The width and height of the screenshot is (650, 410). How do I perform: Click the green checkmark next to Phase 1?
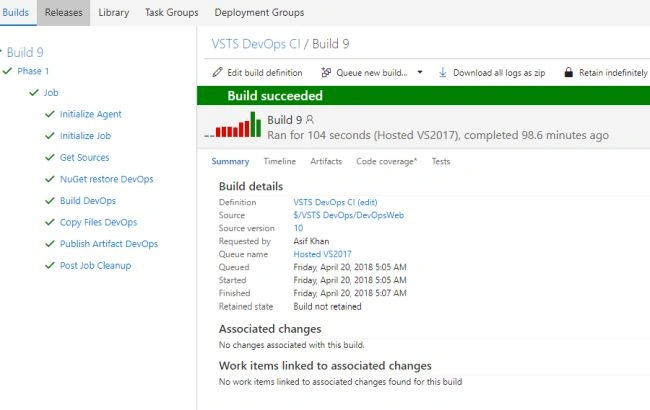[x=7, y=71]
